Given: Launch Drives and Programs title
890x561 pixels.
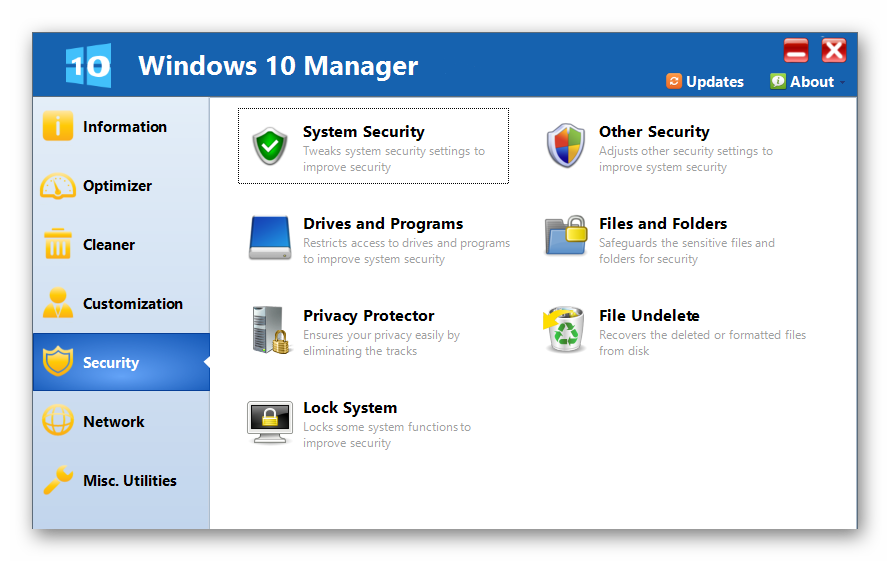Looking at the screenshot, I should pyautogui.click(x=383, y=224).
